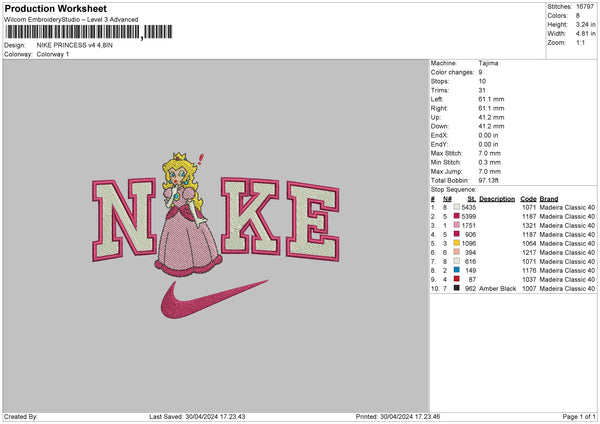Select the cream swatch in stop row 7
The height and width of the screenshot is (424, 600).
point(457,261)
